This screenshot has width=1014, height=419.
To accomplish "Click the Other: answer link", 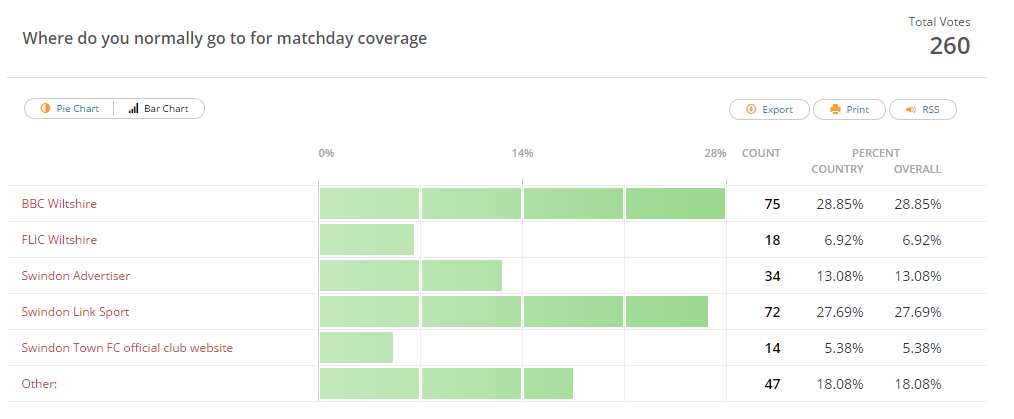I will pyautogui.click(x=39, y=384).
